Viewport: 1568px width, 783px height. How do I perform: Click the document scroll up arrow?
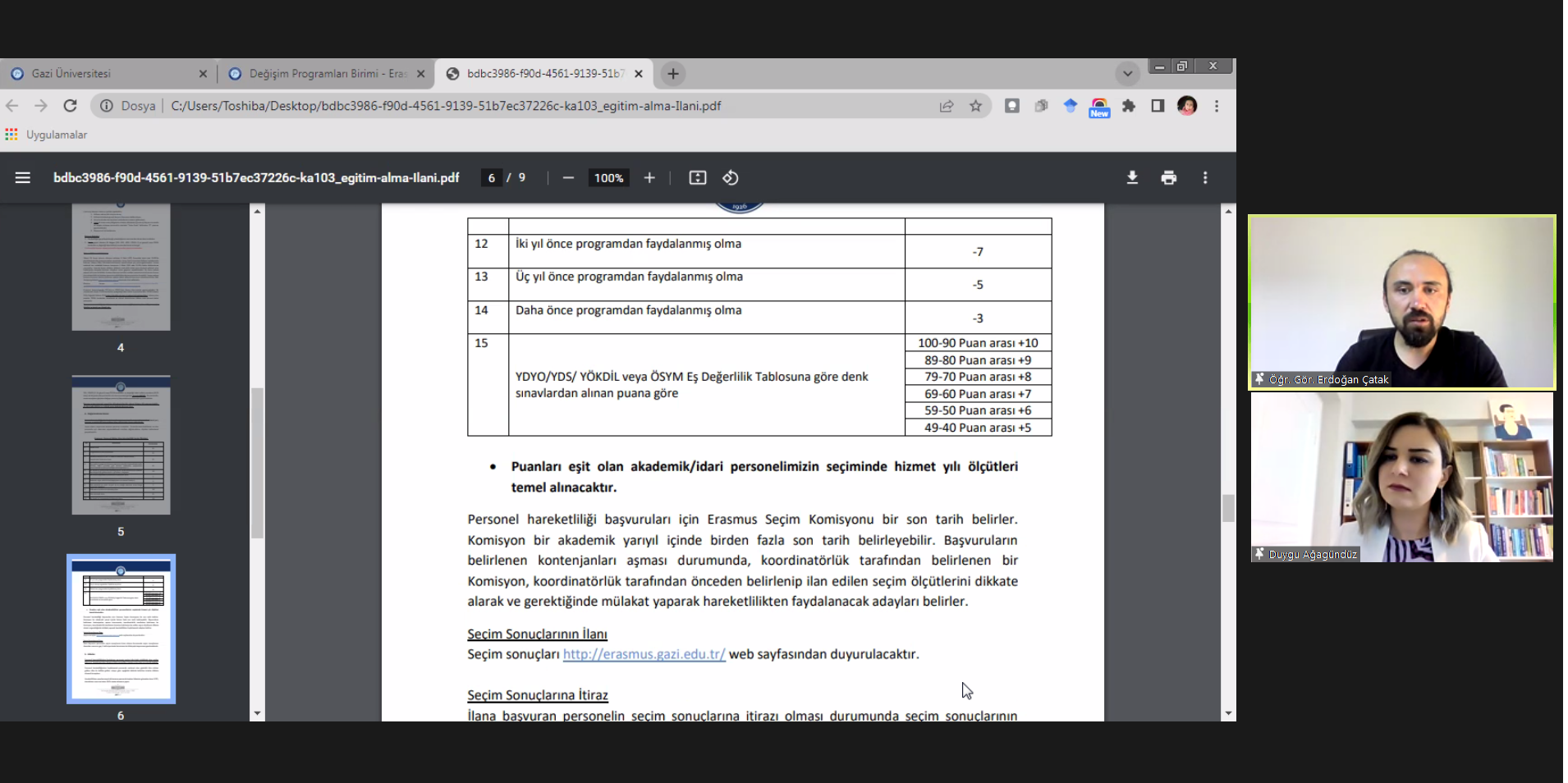[1228, 212]
